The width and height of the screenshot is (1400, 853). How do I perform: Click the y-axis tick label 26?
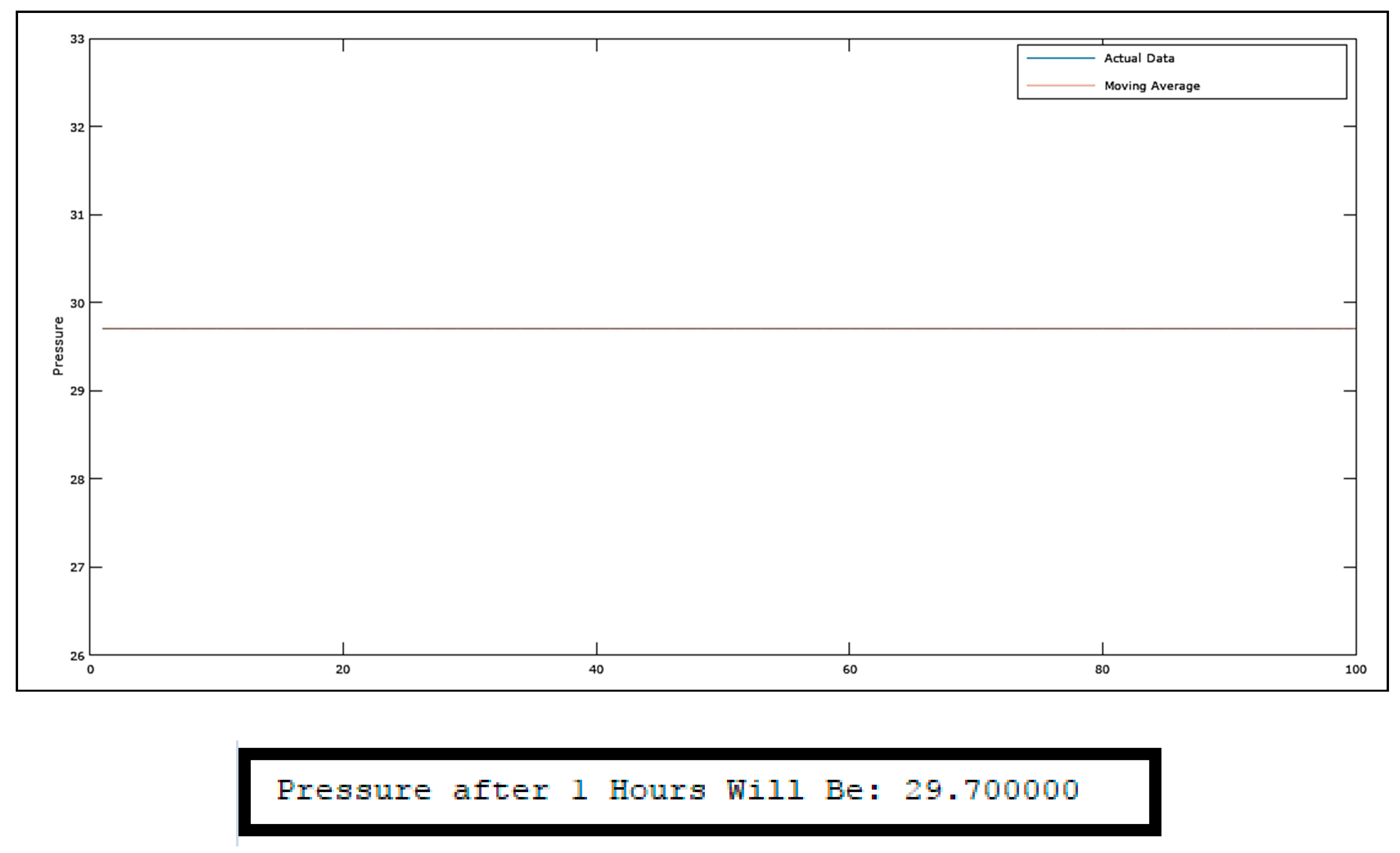pyautogui.click(x=77, y=656)
